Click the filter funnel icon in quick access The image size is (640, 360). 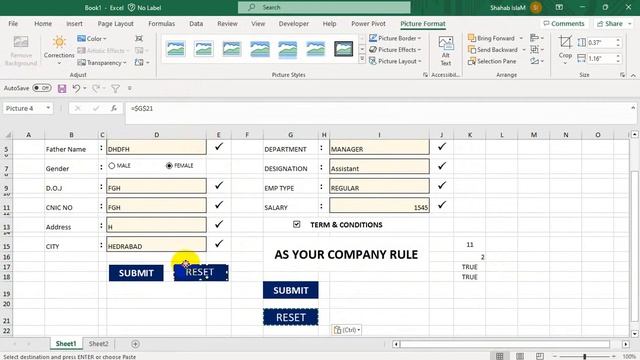(x=116, y=88)
